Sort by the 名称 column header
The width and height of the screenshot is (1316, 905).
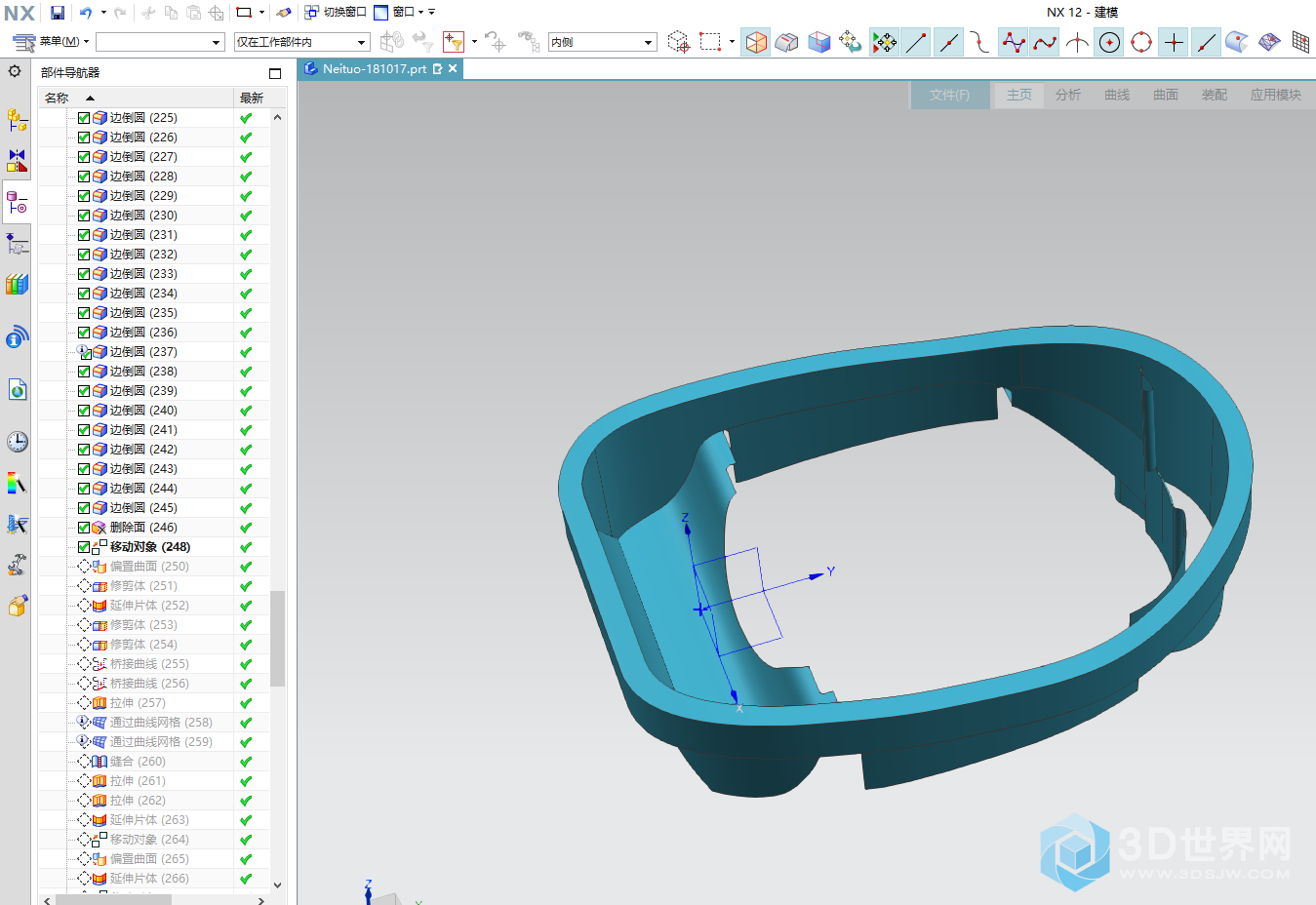tap(136, 98)
